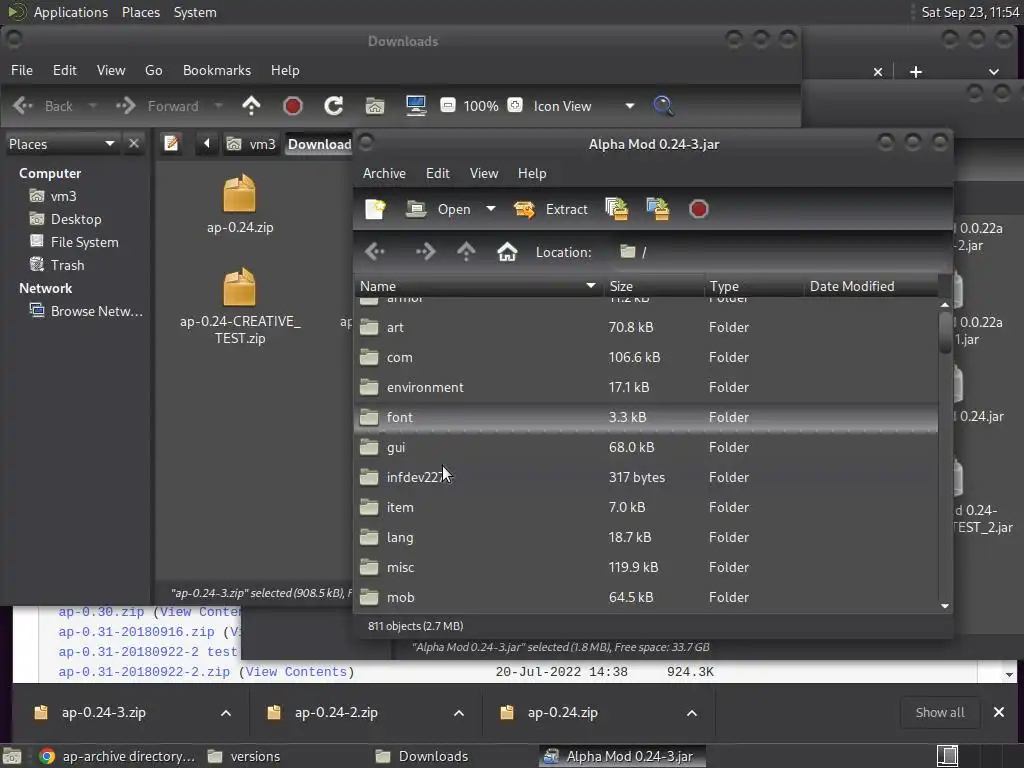1024x768 pixels.
Task: Add a folder to archive icon
Action: coord(658,209)
